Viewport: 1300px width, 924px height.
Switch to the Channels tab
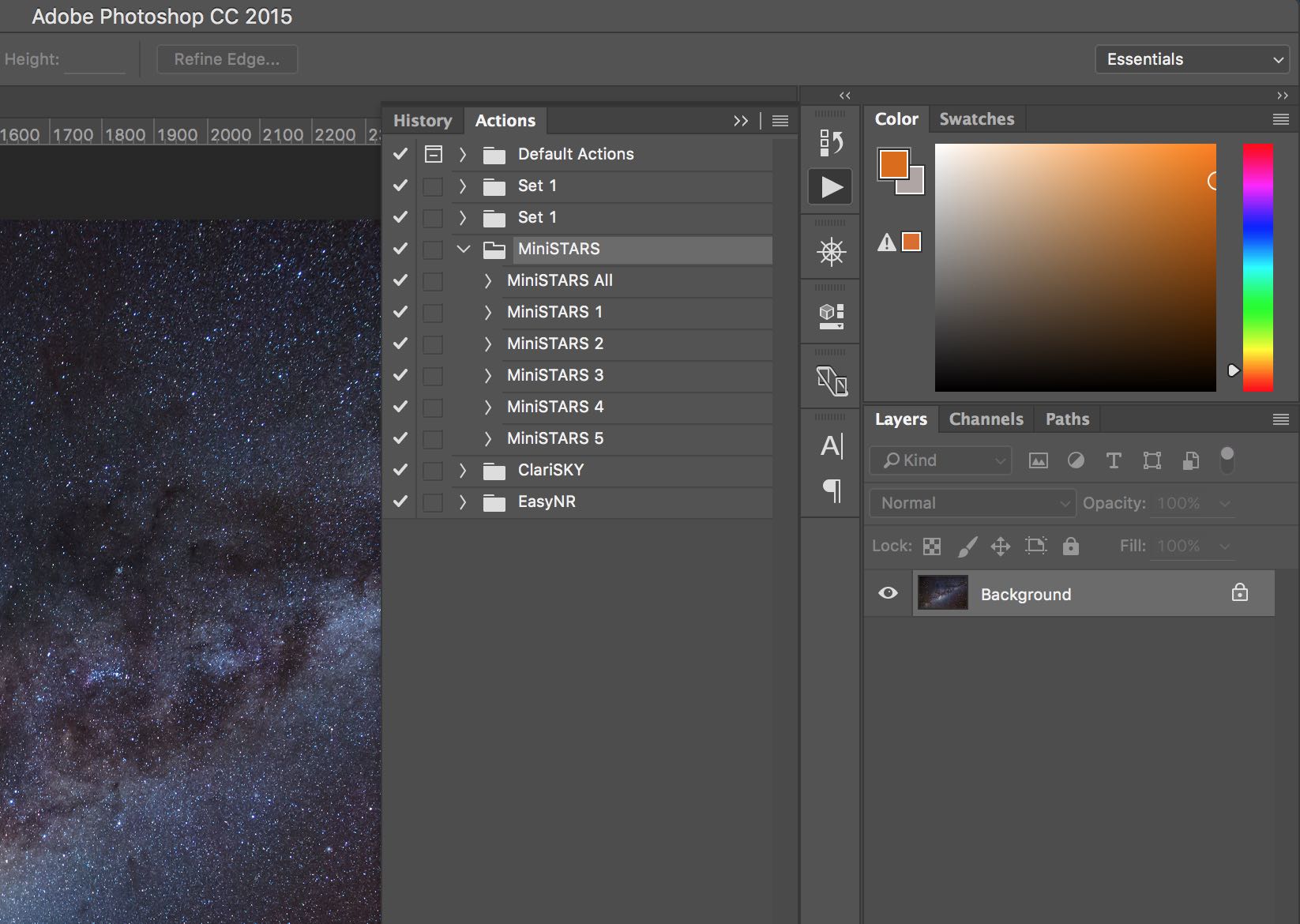986,419
